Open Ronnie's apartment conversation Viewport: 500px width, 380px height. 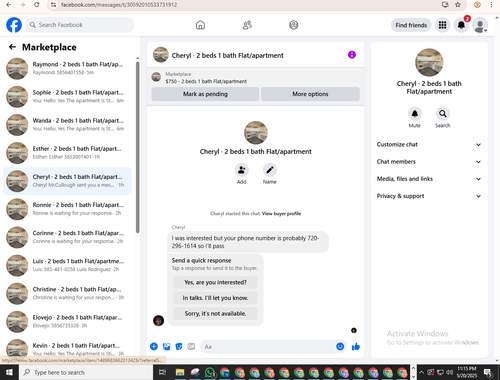tap(67, 209)
